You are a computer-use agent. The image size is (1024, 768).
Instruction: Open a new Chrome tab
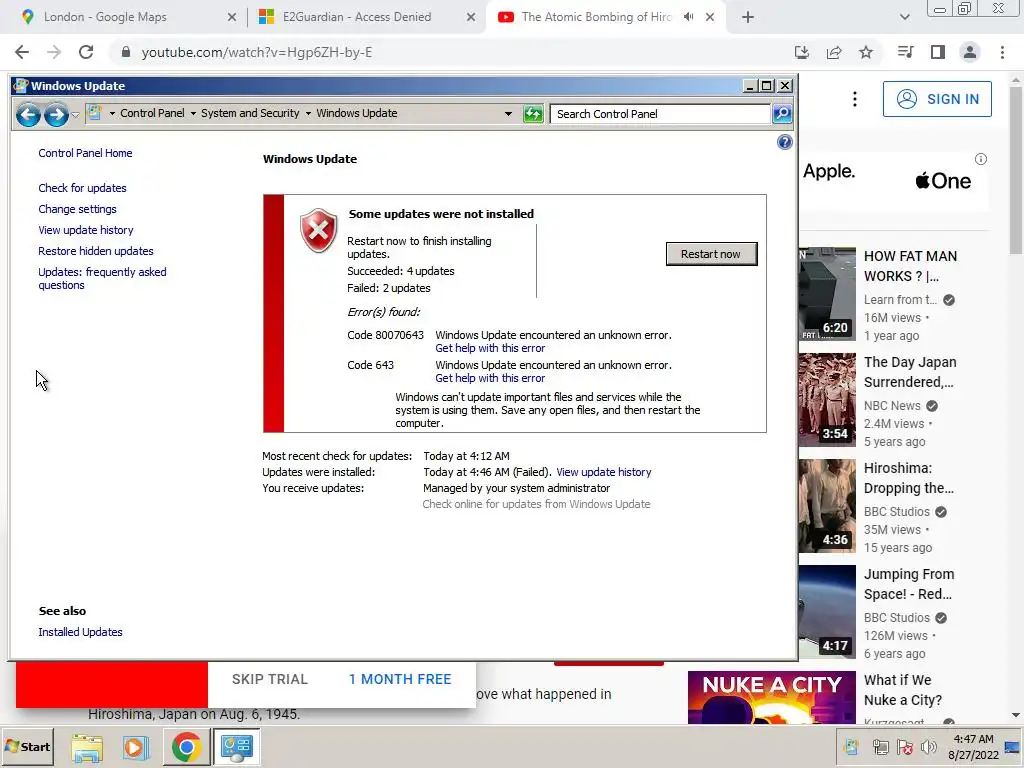click(748, 18)
